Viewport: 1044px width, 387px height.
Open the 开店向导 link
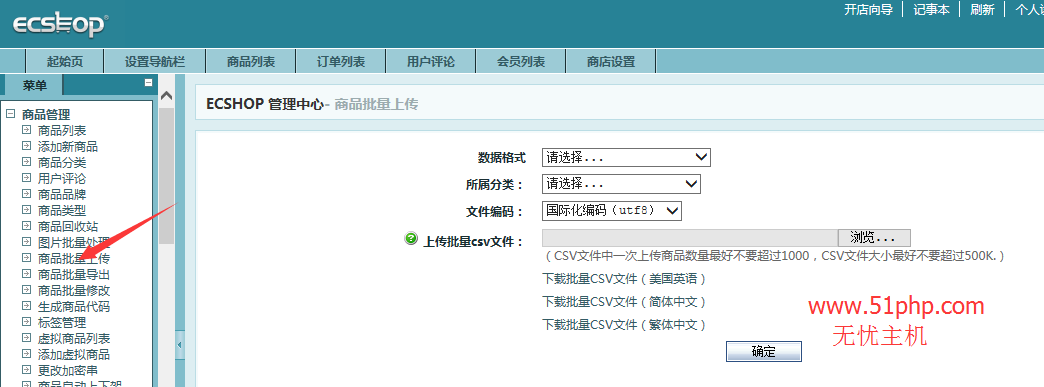(x=868, y=9)
